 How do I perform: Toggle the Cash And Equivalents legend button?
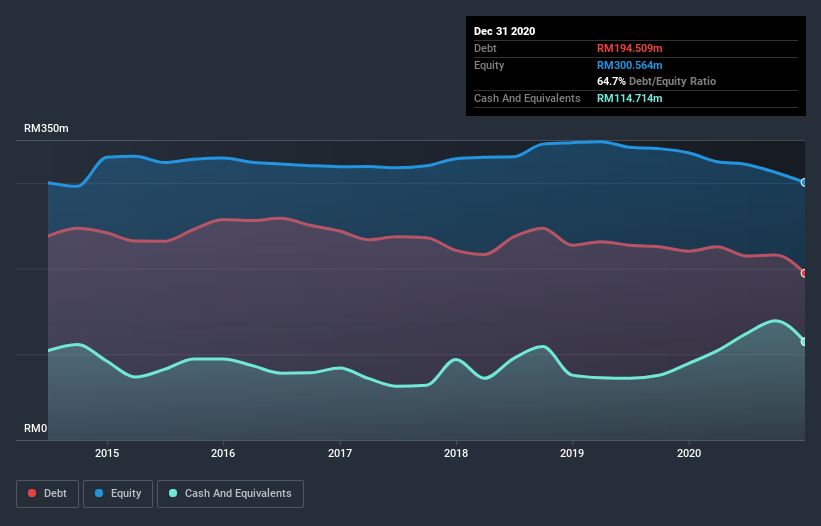coord(230,494)
